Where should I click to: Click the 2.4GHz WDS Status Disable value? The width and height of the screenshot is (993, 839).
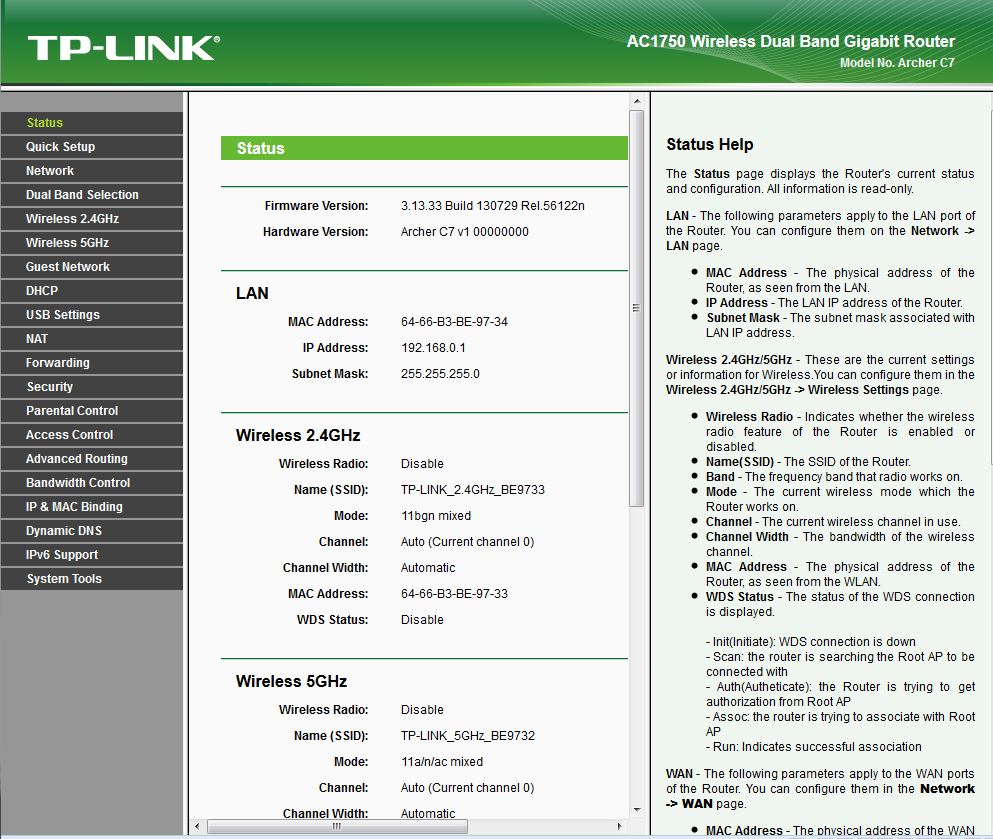point(422,620)
